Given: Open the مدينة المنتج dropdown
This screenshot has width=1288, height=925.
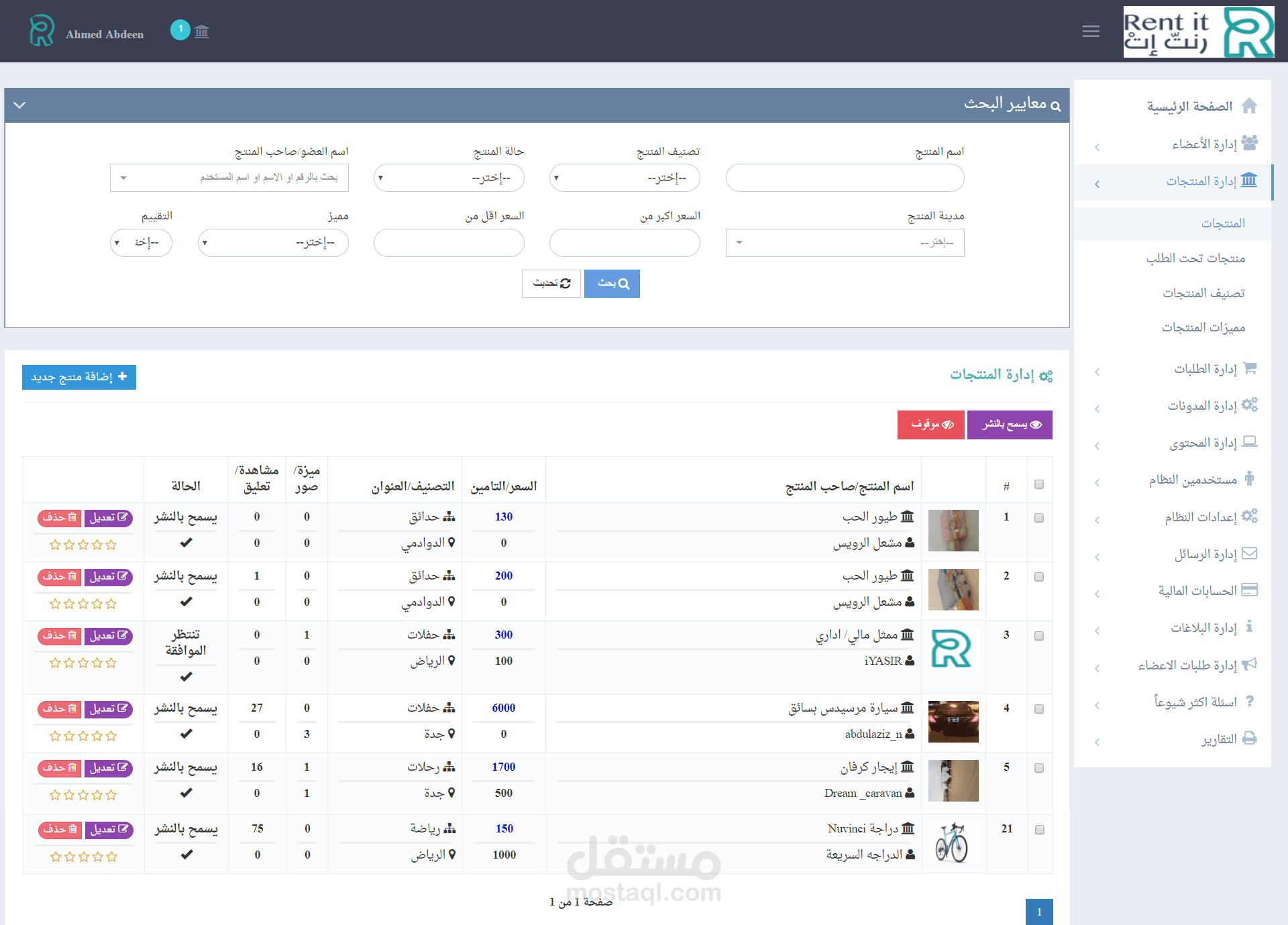Looking at the screenshot, I should (x=845, y=243).
